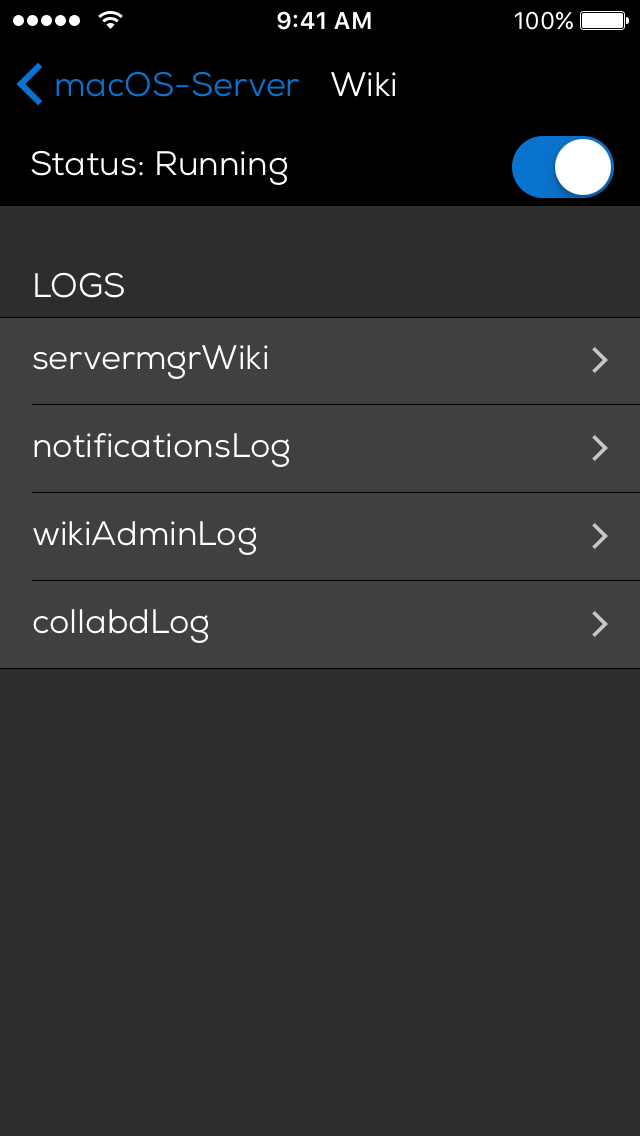Go back to macOS-Server
640x1136 pixels.
176,85
